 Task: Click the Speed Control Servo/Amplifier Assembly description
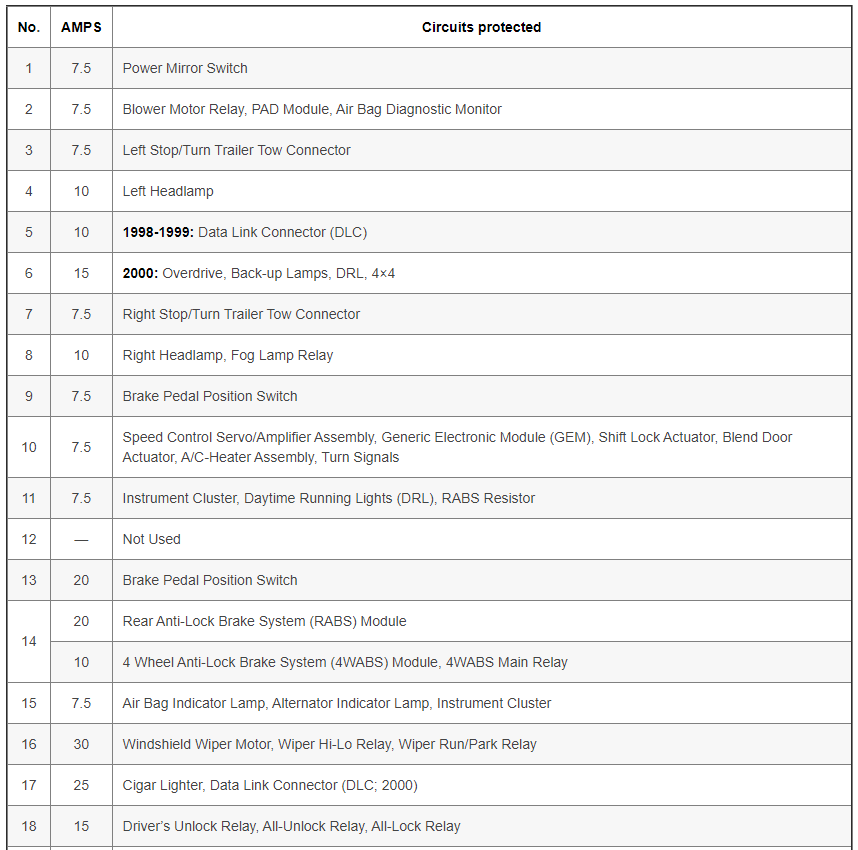457,447
